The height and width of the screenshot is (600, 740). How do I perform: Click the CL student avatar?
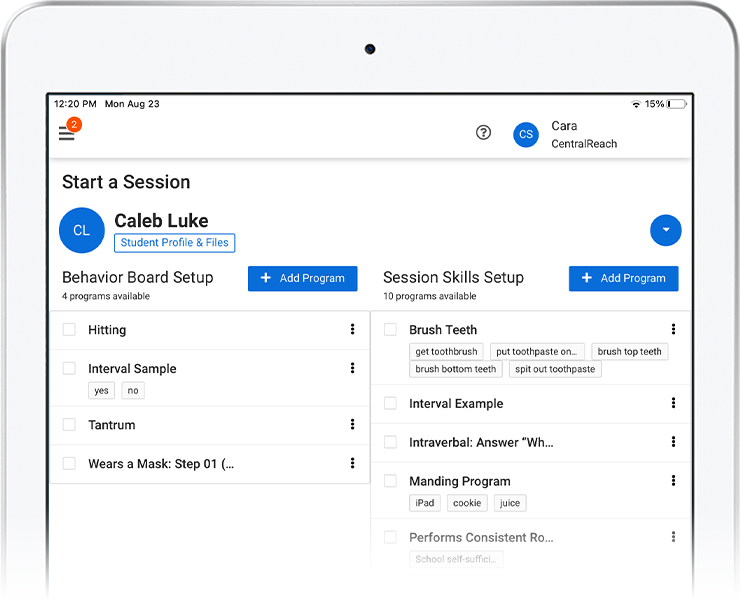82,230
